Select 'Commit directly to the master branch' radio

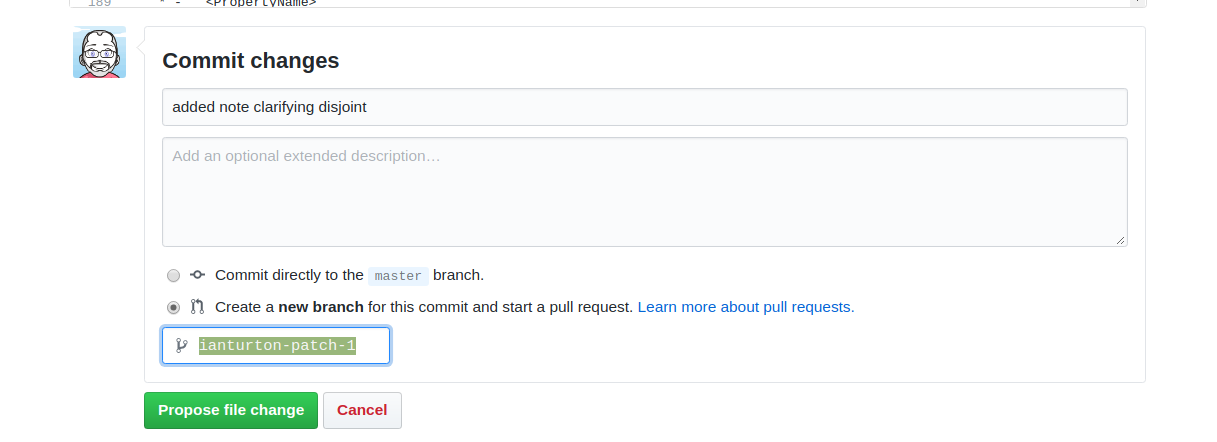tap(174, 275)
